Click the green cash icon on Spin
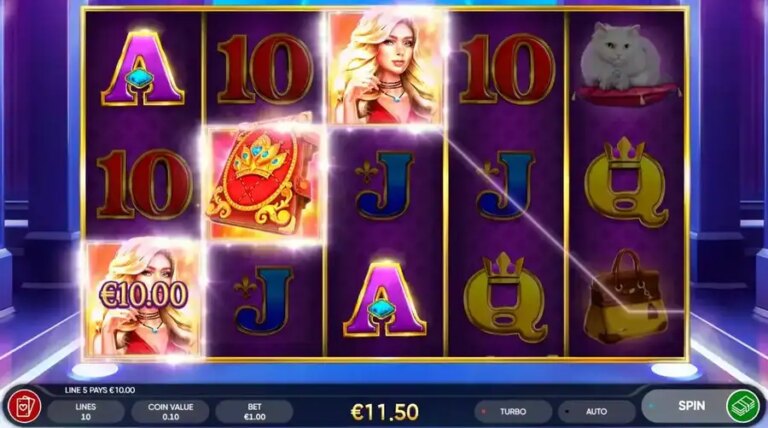 coord(742,405)
